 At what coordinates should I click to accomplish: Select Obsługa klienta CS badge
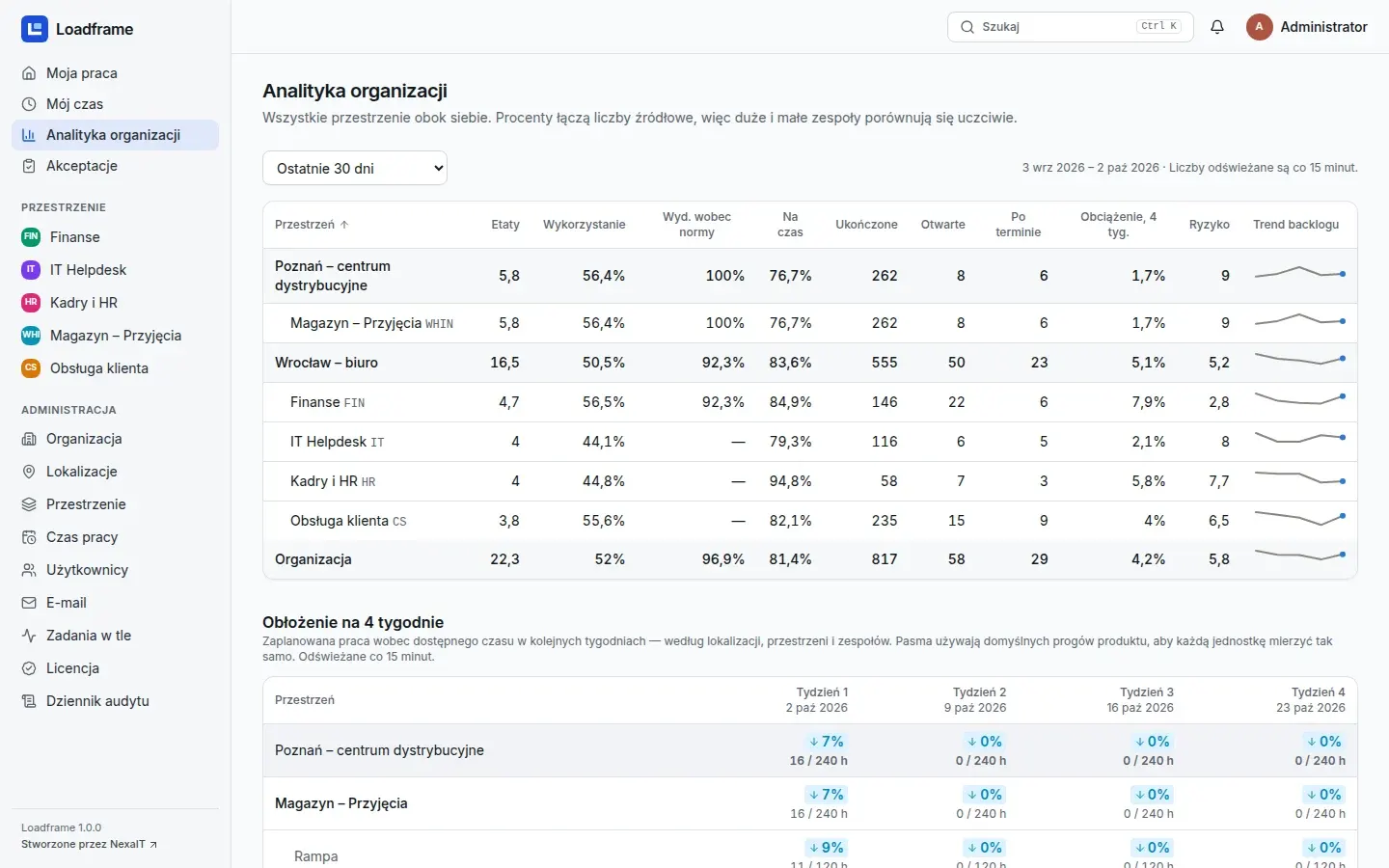point(31,368)
